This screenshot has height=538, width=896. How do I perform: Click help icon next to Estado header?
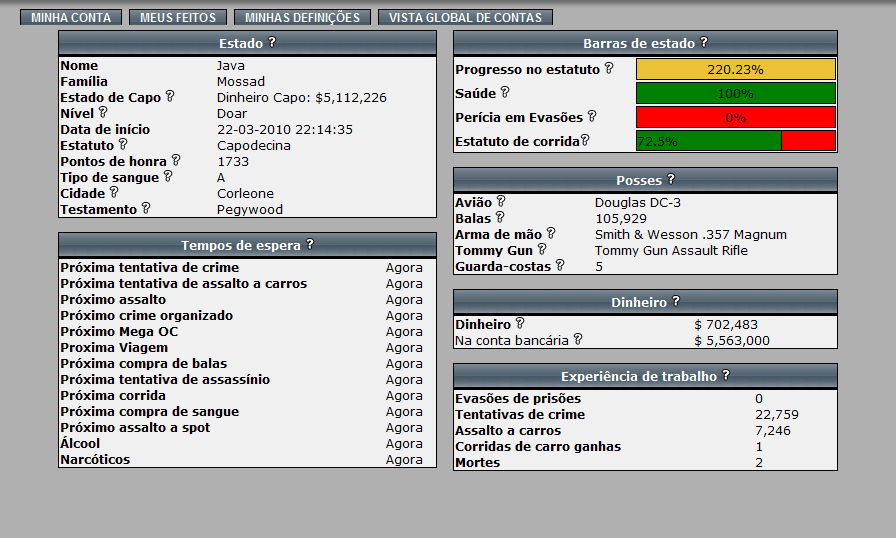pyautogui.click(x=272, y=43)
